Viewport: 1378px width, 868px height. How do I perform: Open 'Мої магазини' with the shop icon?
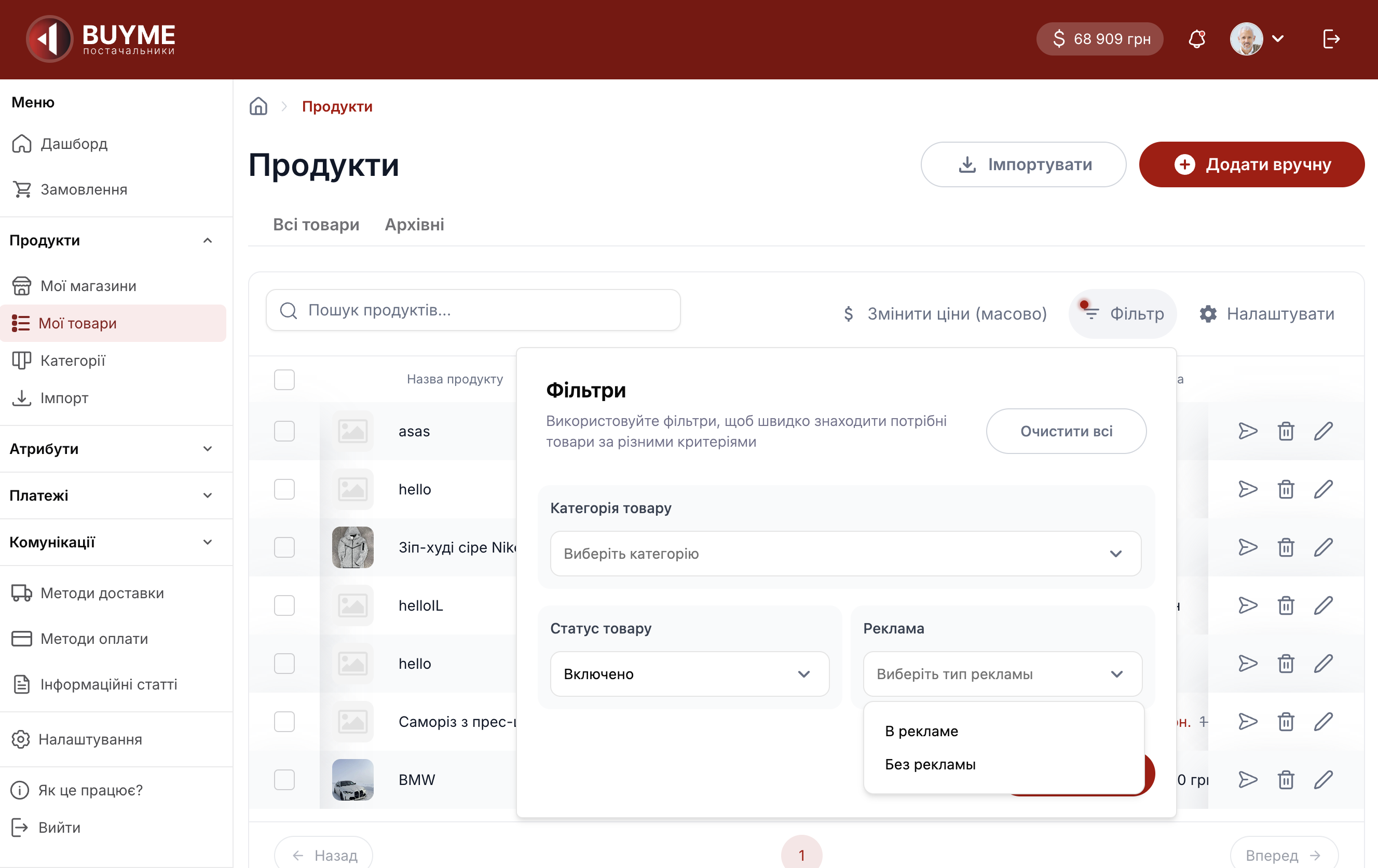click(88, 285)
